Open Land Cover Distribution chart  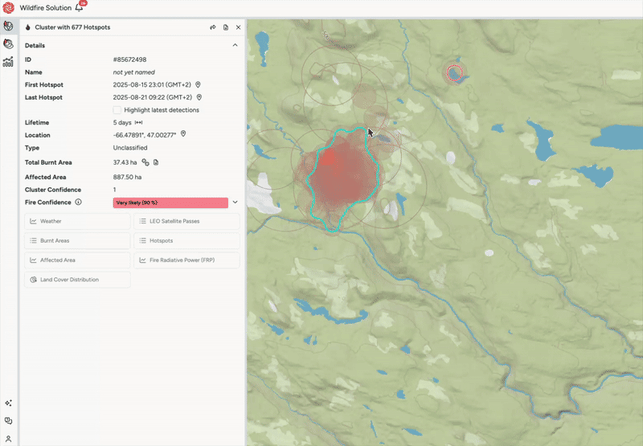coord(78,280)
